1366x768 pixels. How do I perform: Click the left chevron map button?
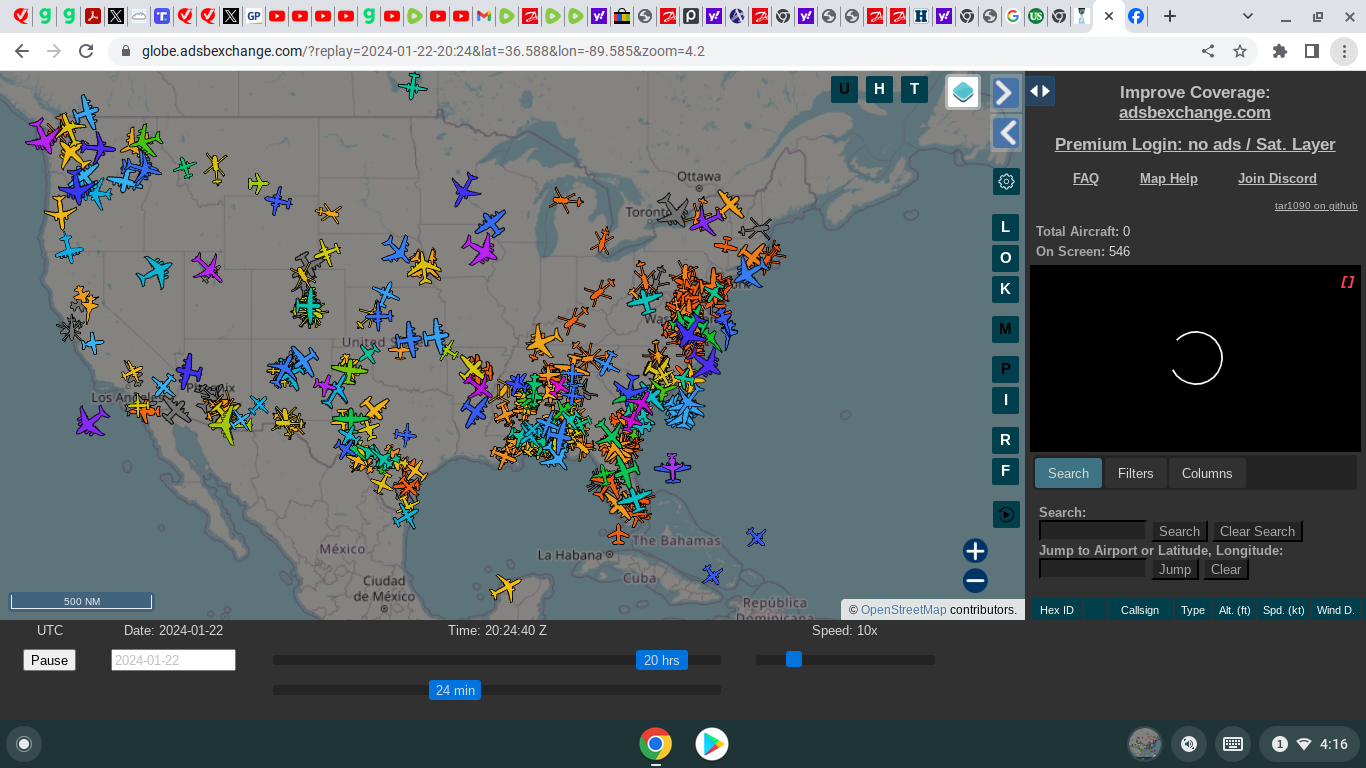[1006, 132]
